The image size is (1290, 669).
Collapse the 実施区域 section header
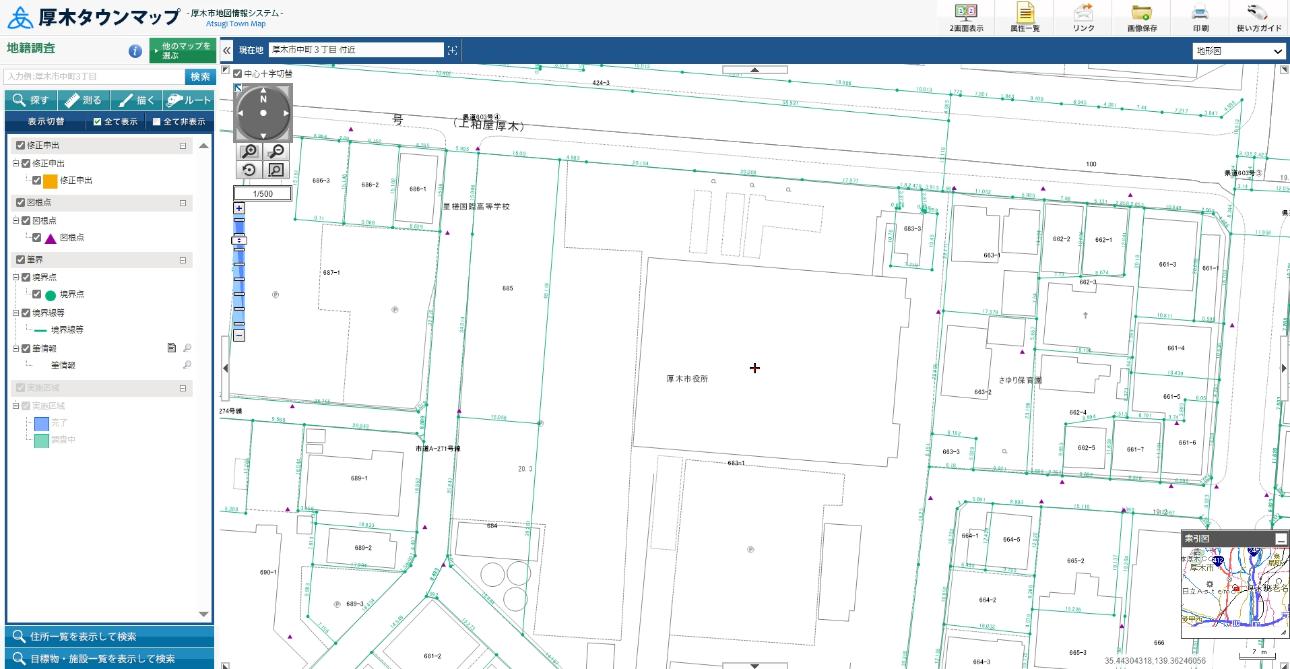pos(183,388)
